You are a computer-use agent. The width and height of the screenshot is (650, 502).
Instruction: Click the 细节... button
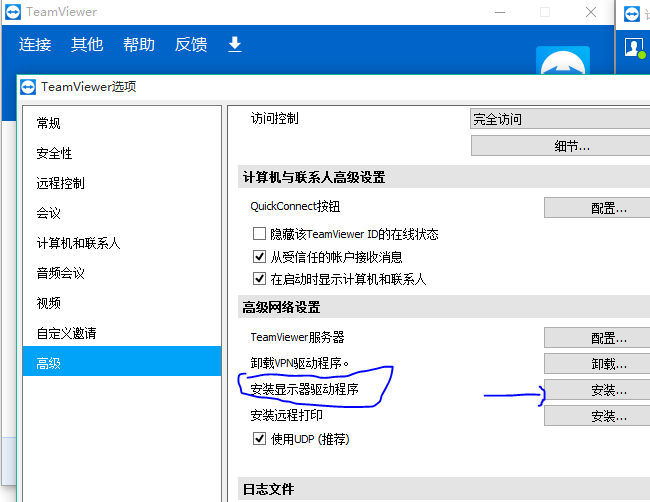[560, 146]
